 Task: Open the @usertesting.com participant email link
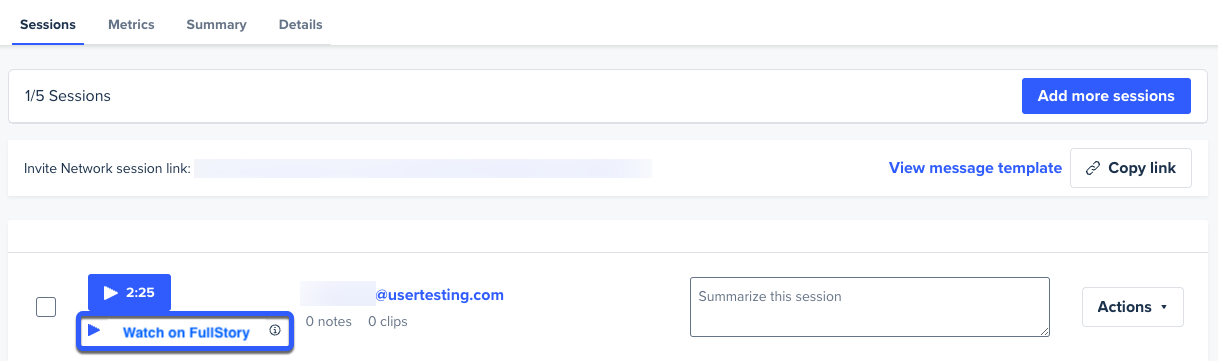point(439,295)
